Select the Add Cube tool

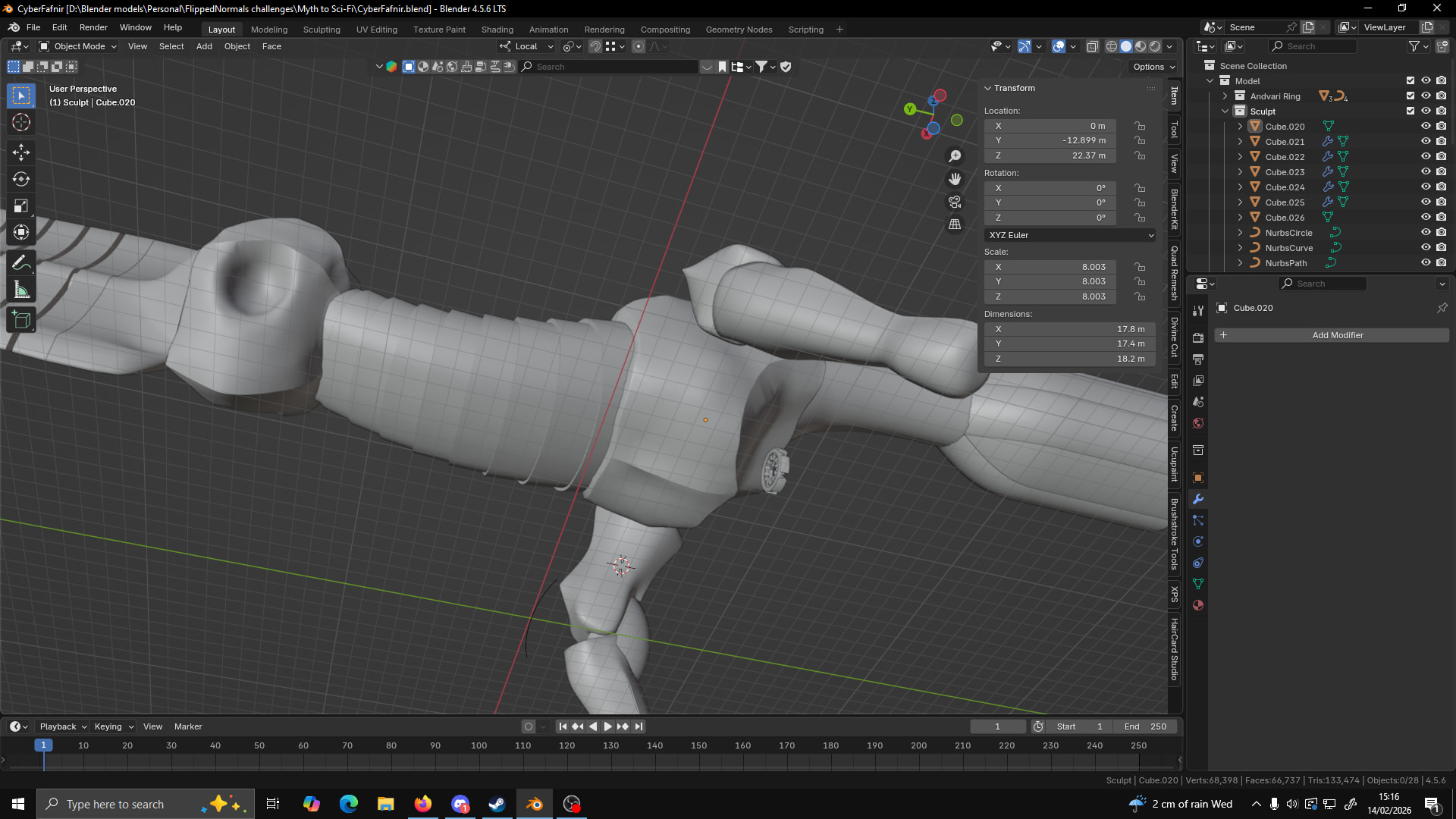coord(21,320)
